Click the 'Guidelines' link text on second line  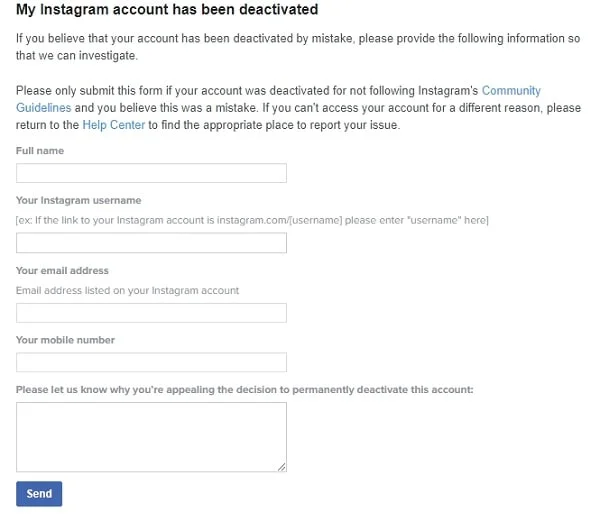(42, 108)
